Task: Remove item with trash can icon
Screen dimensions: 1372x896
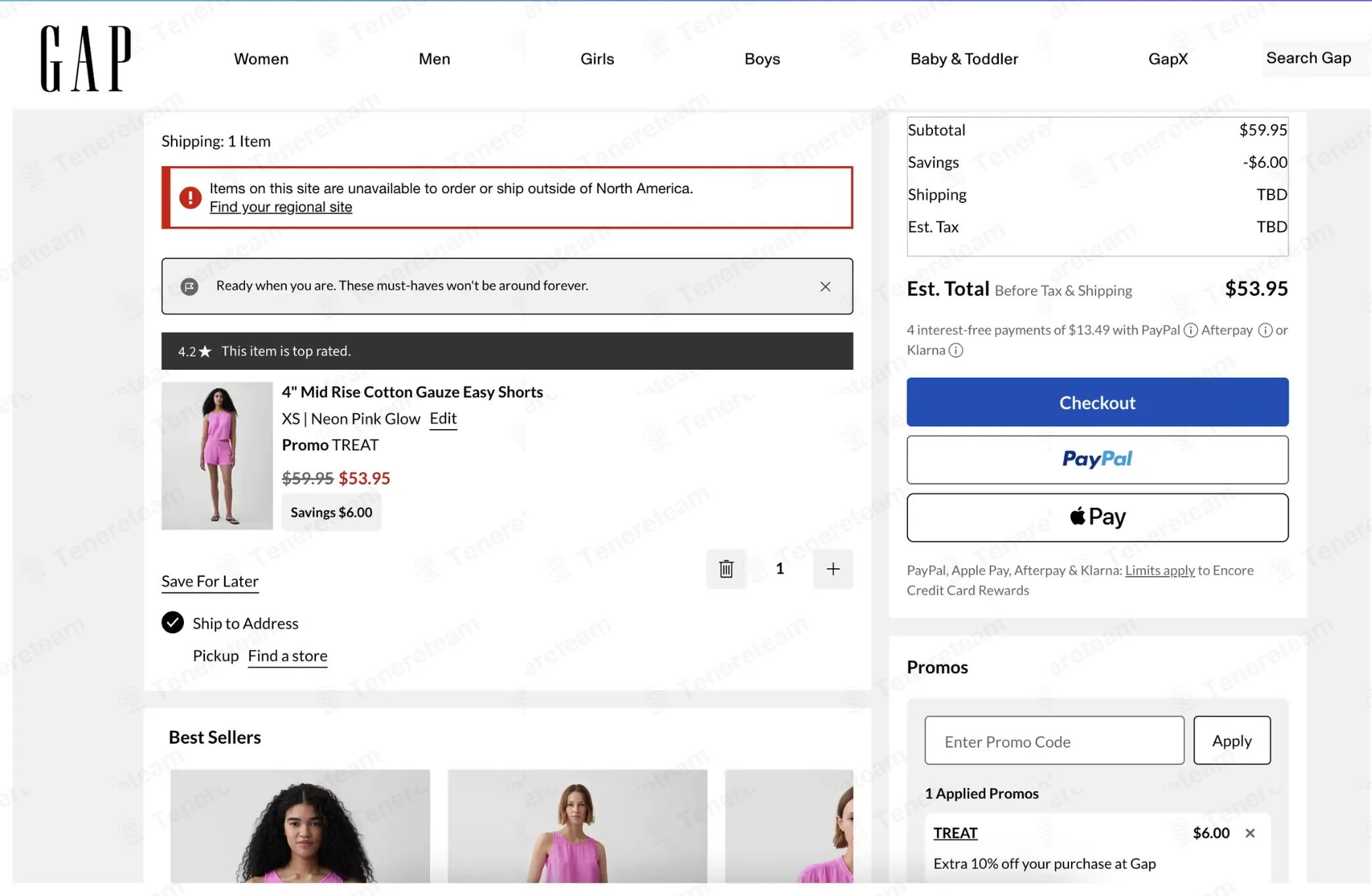Action: point(726,569)
